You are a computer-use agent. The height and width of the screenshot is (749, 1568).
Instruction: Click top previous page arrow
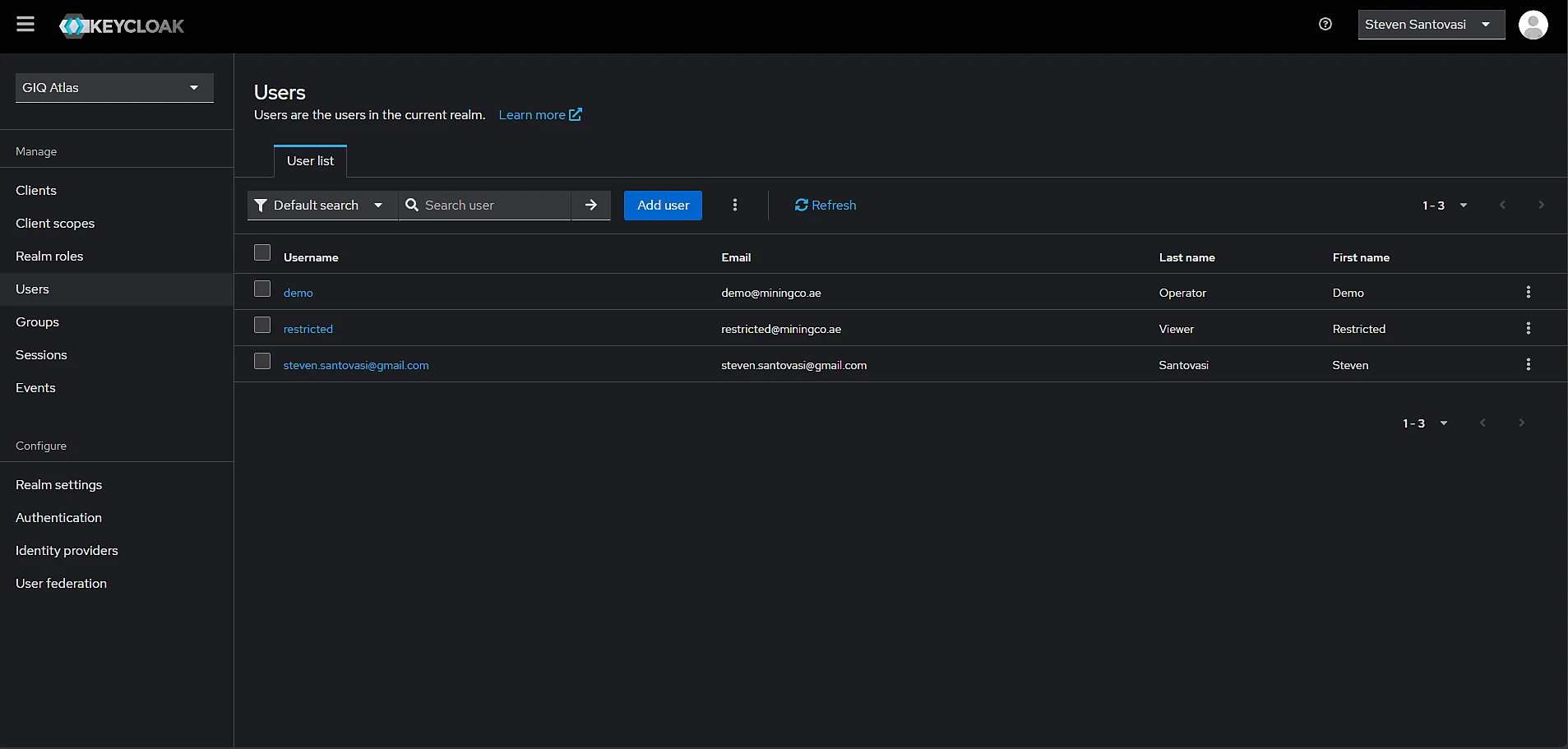1502,206
